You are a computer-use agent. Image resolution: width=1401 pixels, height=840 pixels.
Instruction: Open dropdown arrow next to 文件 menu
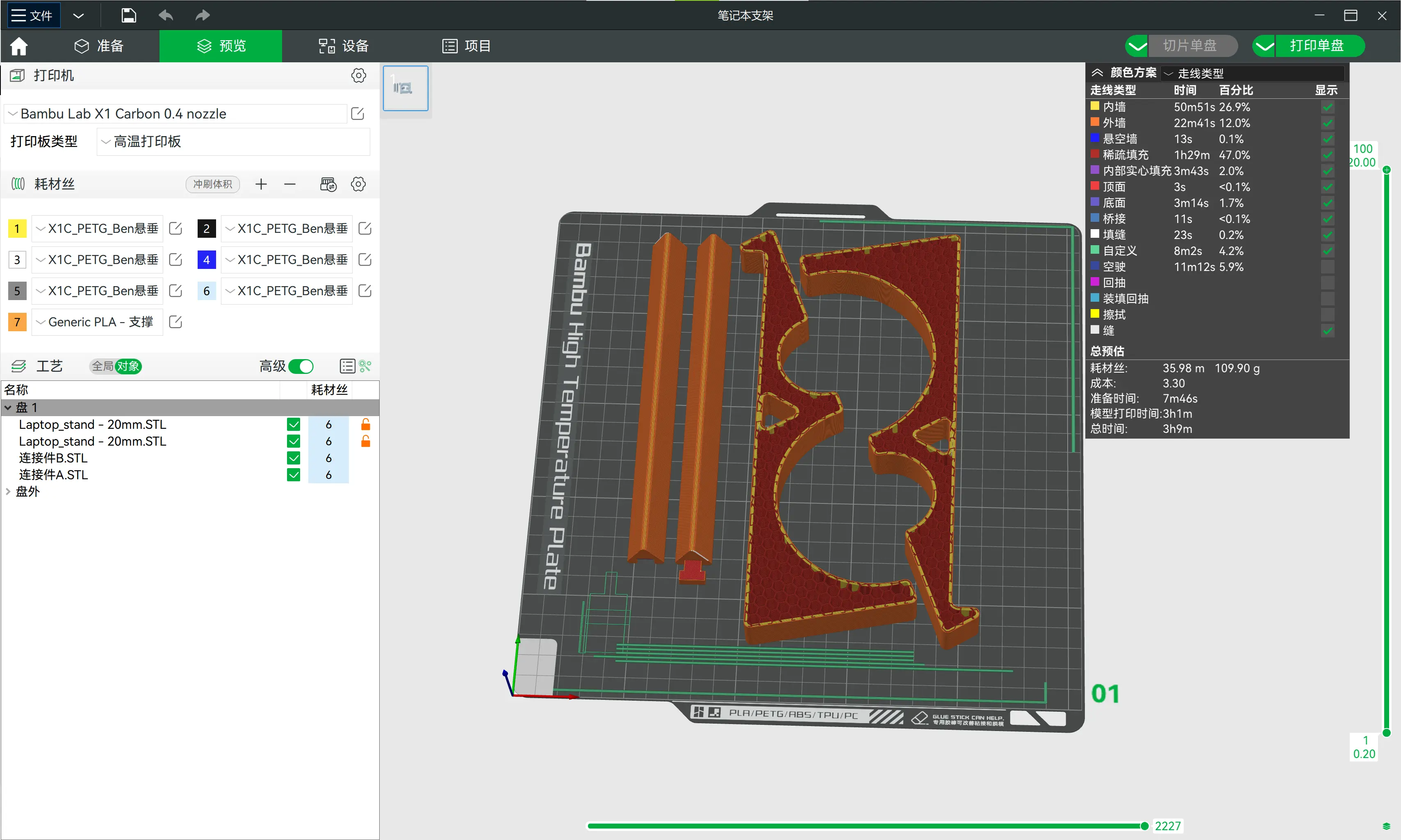point(79,15)
